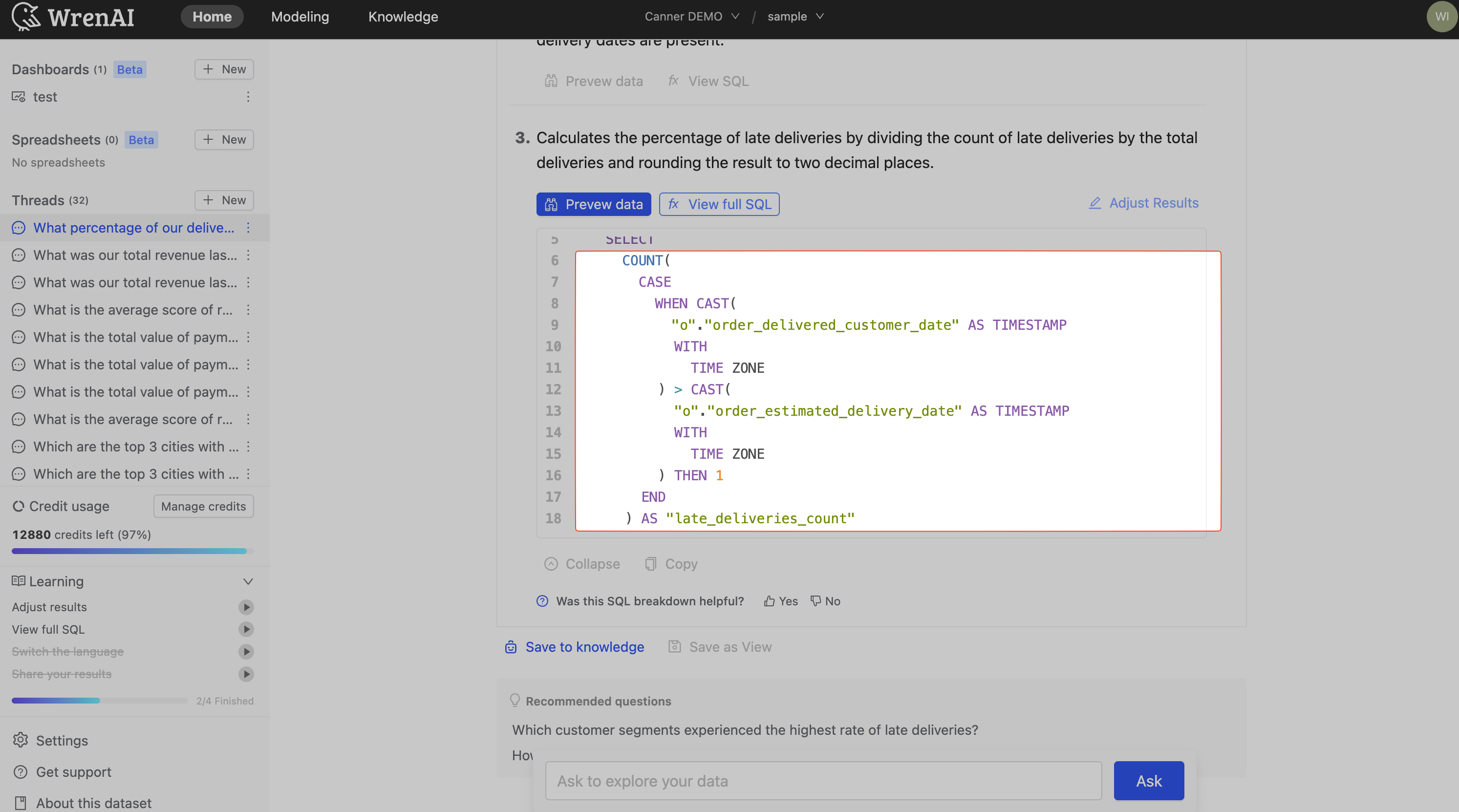Click the Adjust Results link

[x=1143, y=203]
